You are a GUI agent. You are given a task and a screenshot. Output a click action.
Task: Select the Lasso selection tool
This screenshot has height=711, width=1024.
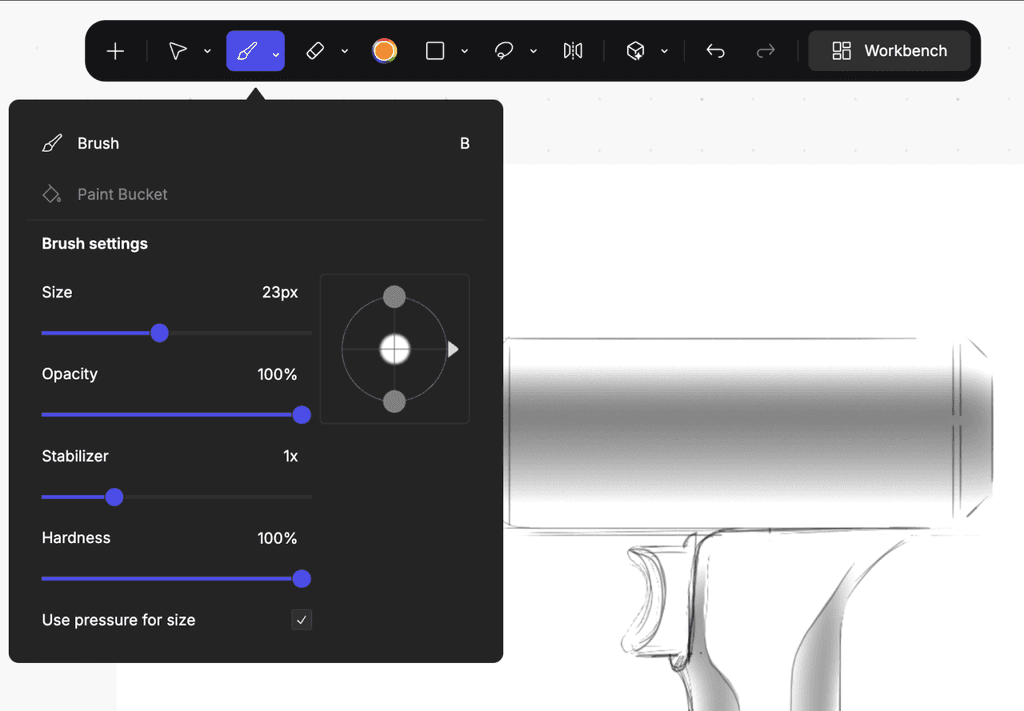(504, 50)
